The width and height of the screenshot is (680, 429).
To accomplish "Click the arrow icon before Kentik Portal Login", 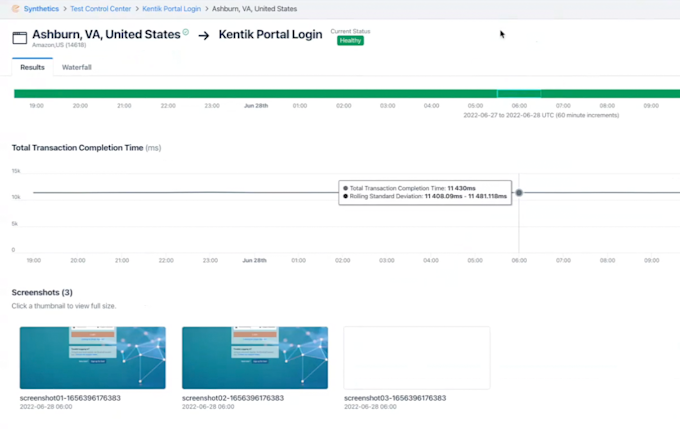I will (x=204, y=36).
